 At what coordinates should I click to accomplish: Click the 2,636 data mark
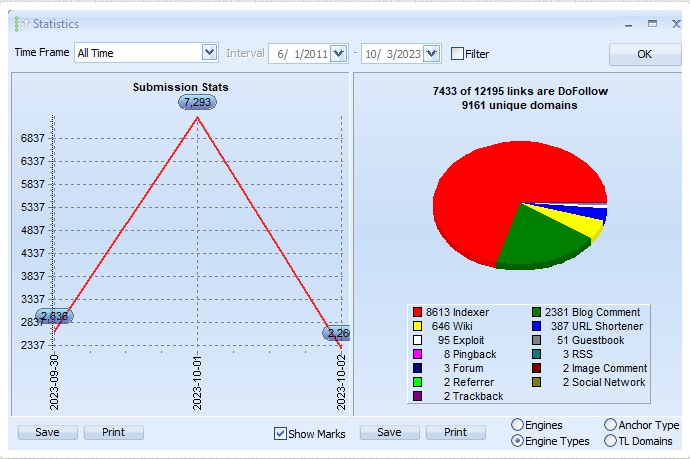coord(55,316)
